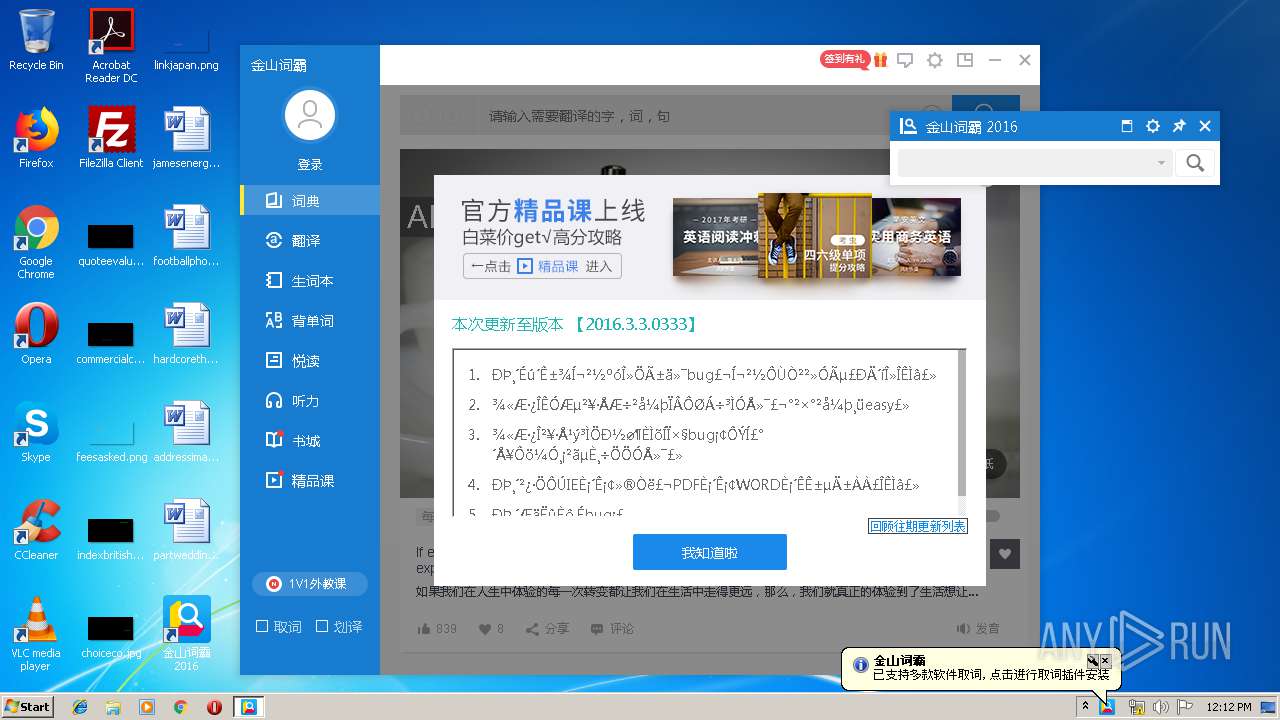Click the 精品课 进入 banner button

(x=542, y=266)
